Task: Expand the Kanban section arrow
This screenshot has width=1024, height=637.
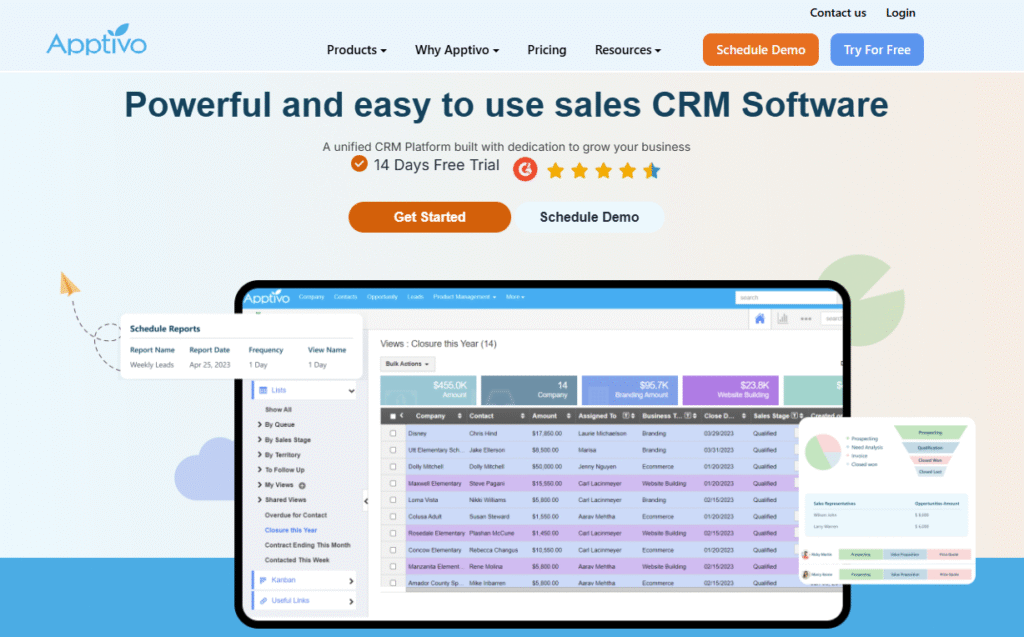Action: [351, 581]
